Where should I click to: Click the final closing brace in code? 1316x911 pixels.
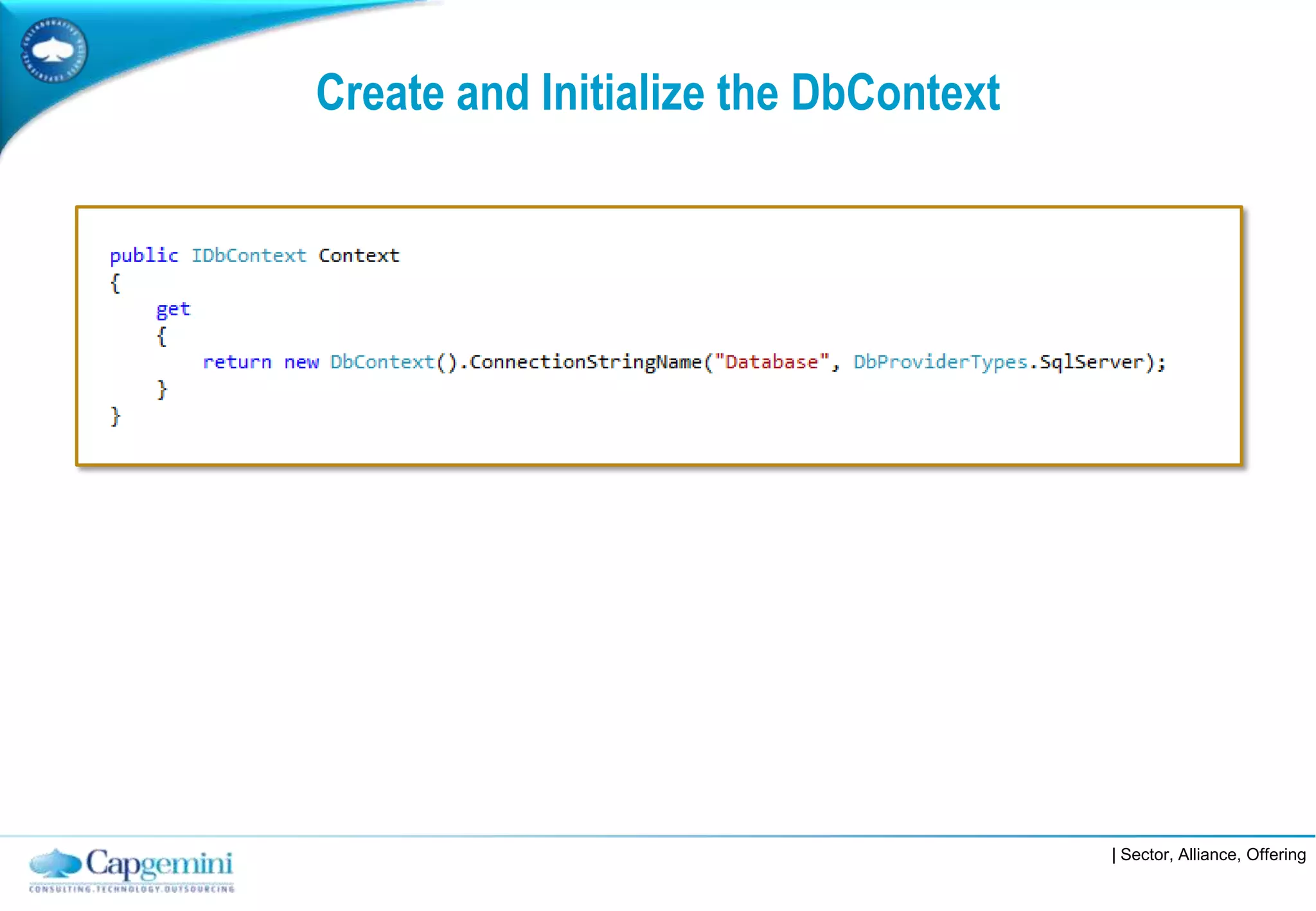pyautogui.click(x=116, y=416)
